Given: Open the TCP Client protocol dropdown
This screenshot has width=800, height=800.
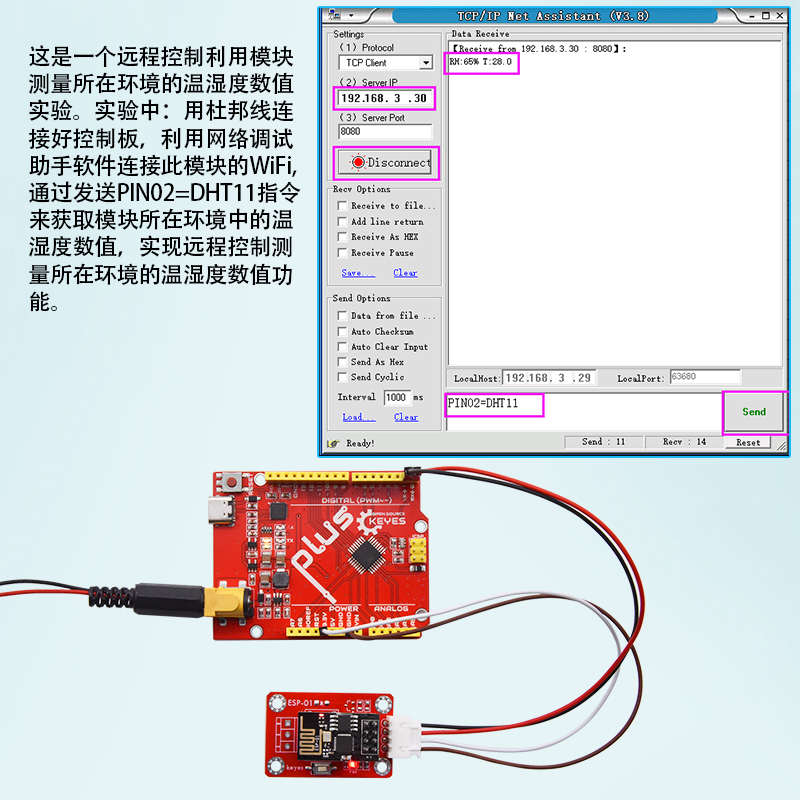Looking at the screenshot, I should pyautogui.click(x=426, y=63).
